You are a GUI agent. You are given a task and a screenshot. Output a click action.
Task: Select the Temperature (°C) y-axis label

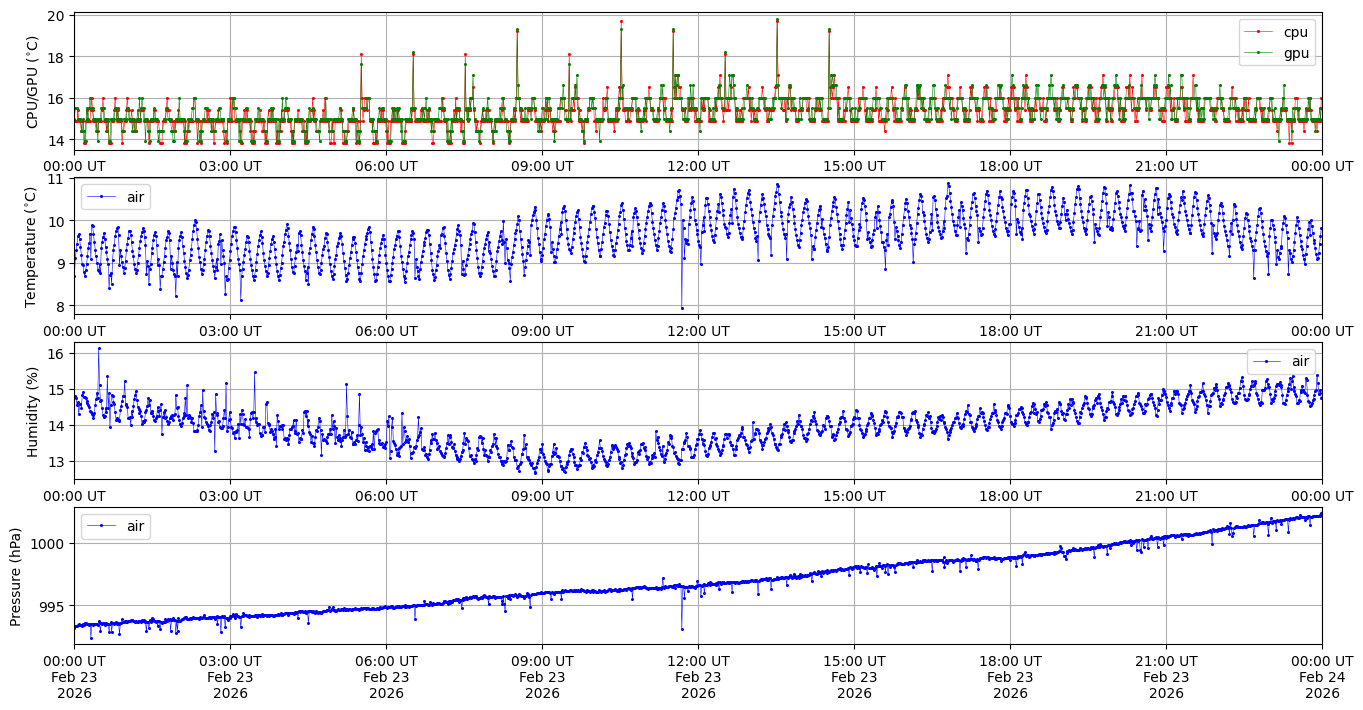[x=32, y=246]
